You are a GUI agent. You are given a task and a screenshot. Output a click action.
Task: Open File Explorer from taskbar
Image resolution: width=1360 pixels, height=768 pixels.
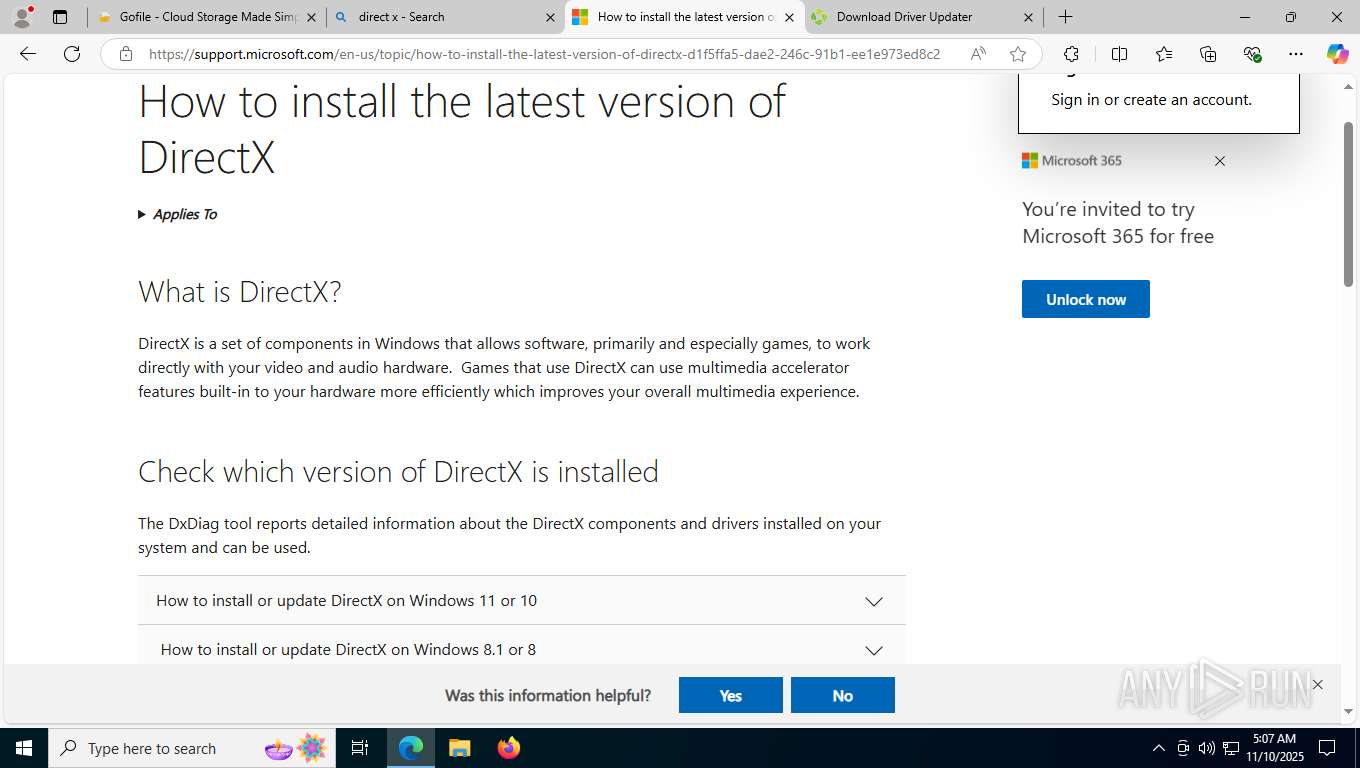click(x=459, y=748)
